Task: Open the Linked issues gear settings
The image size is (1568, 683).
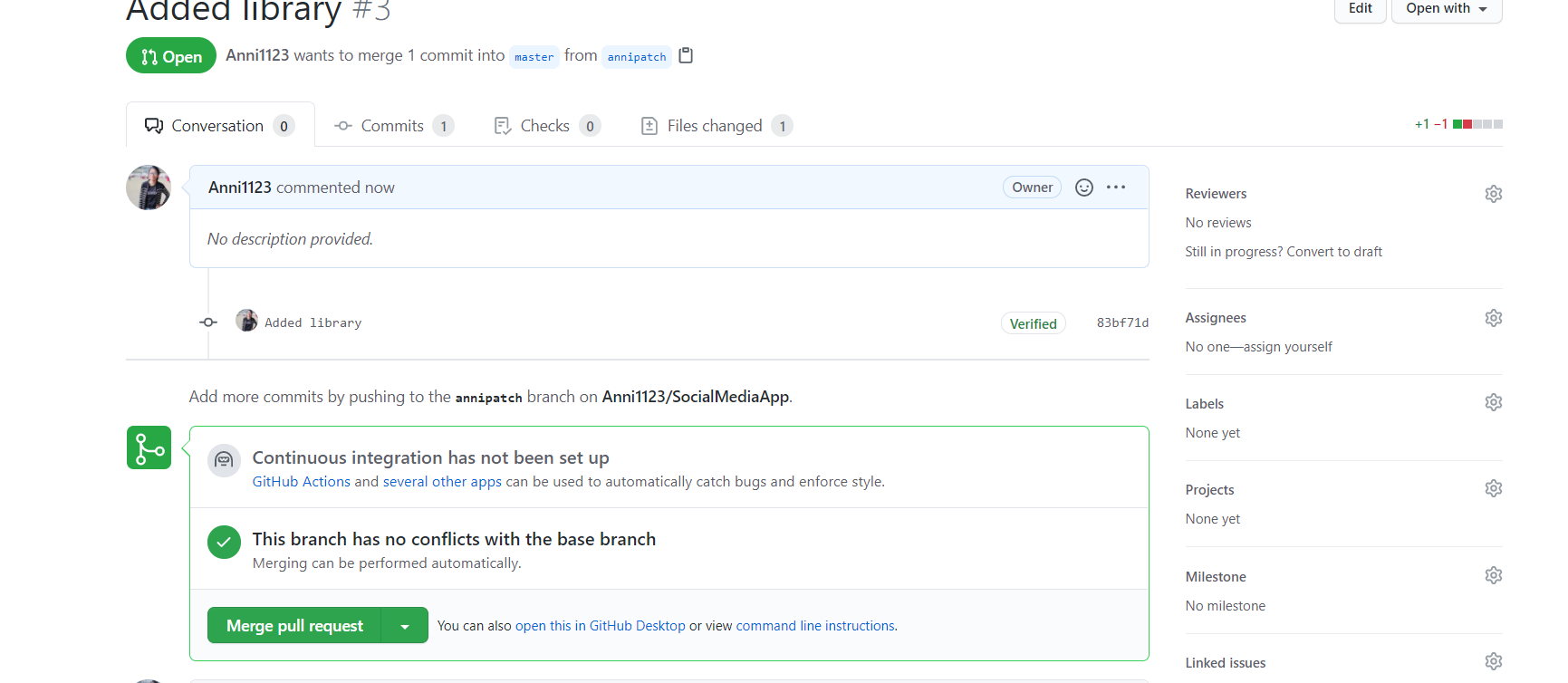Action: 1494,661
